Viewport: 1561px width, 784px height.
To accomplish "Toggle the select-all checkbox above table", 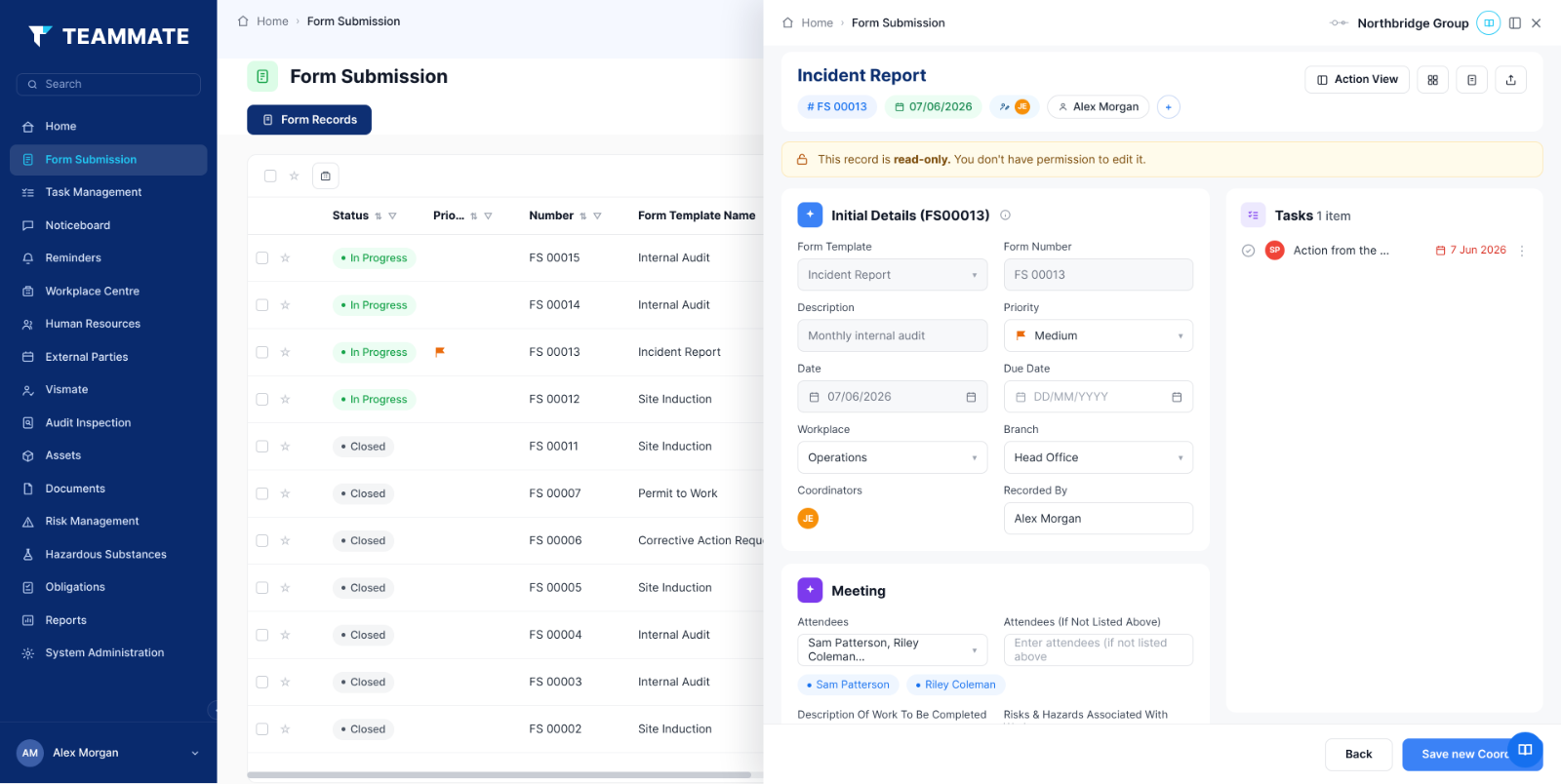I will 270,176.
